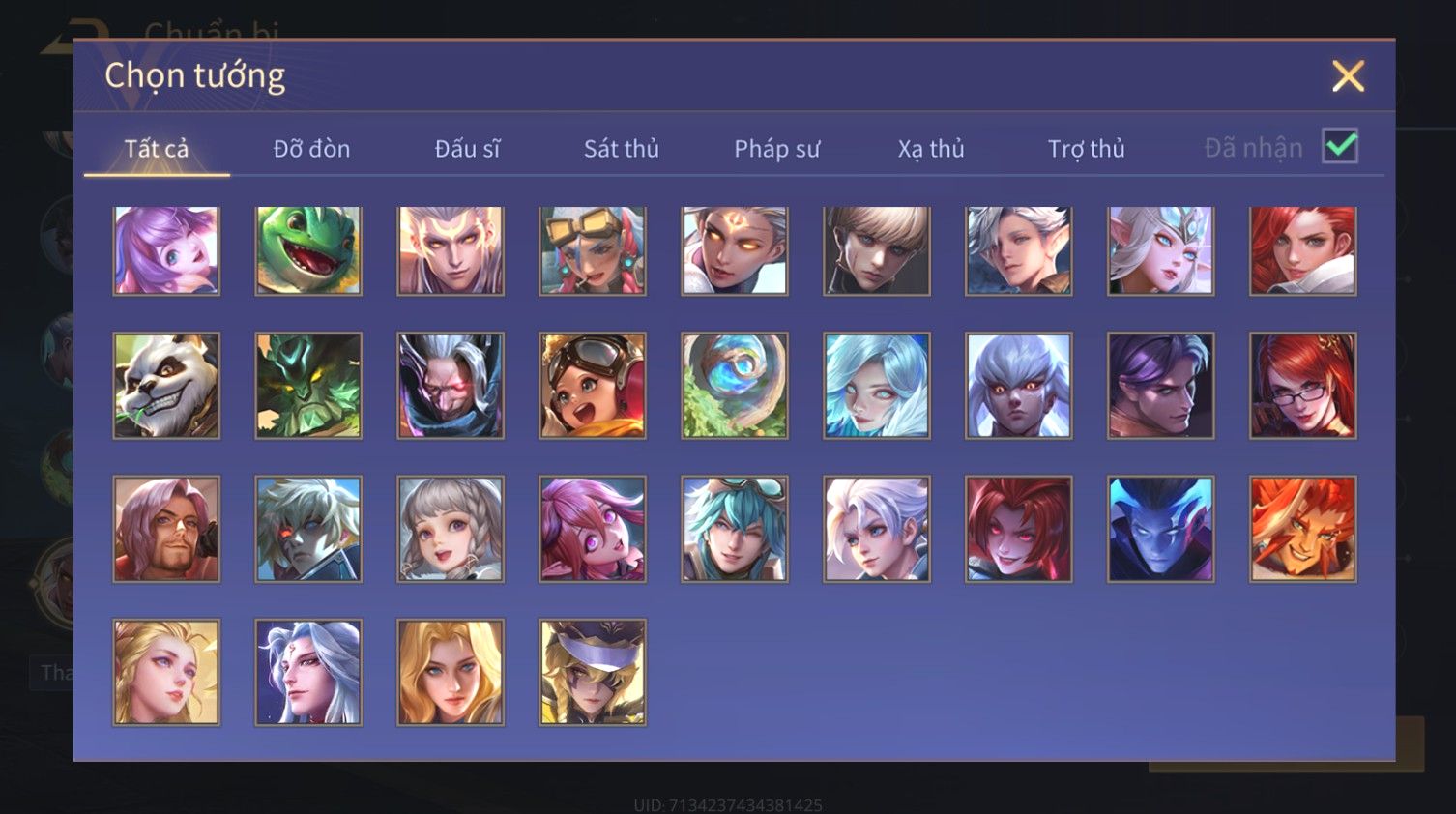
Task: Choose the purple-haired chibi hero portrait
Action: click(x=166, y=250)
